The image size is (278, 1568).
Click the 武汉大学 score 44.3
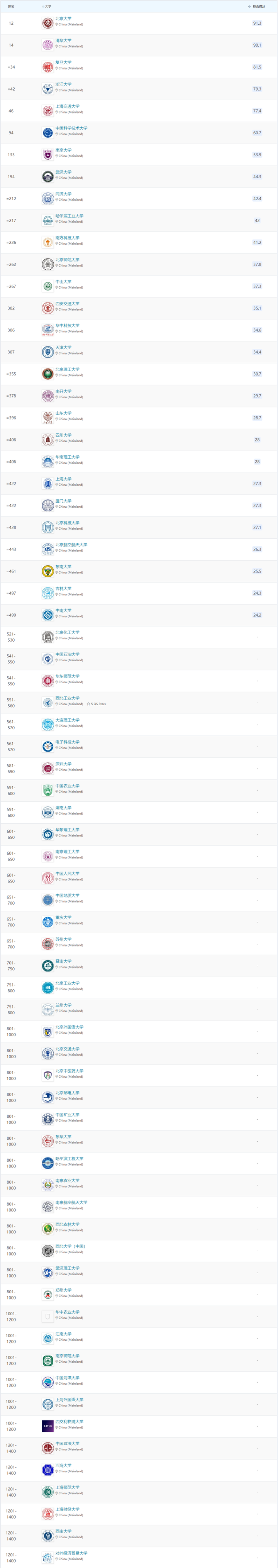[257, 177]
